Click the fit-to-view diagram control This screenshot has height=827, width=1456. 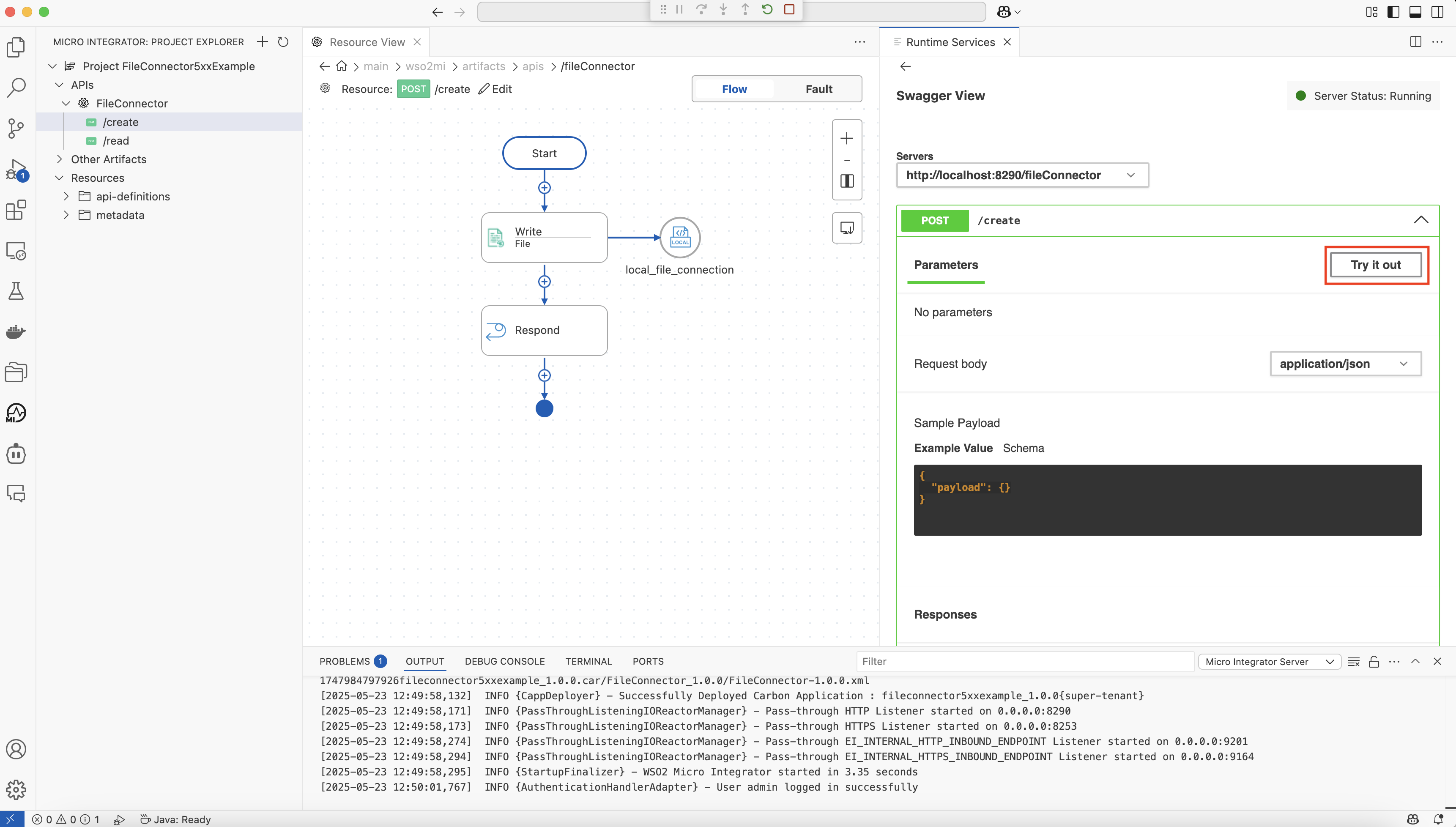pos(847,181)
